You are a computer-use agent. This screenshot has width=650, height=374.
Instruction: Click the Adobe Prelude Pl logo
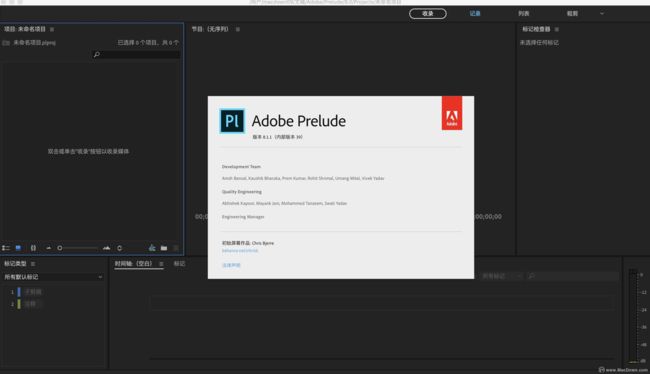tap(232, 121)
